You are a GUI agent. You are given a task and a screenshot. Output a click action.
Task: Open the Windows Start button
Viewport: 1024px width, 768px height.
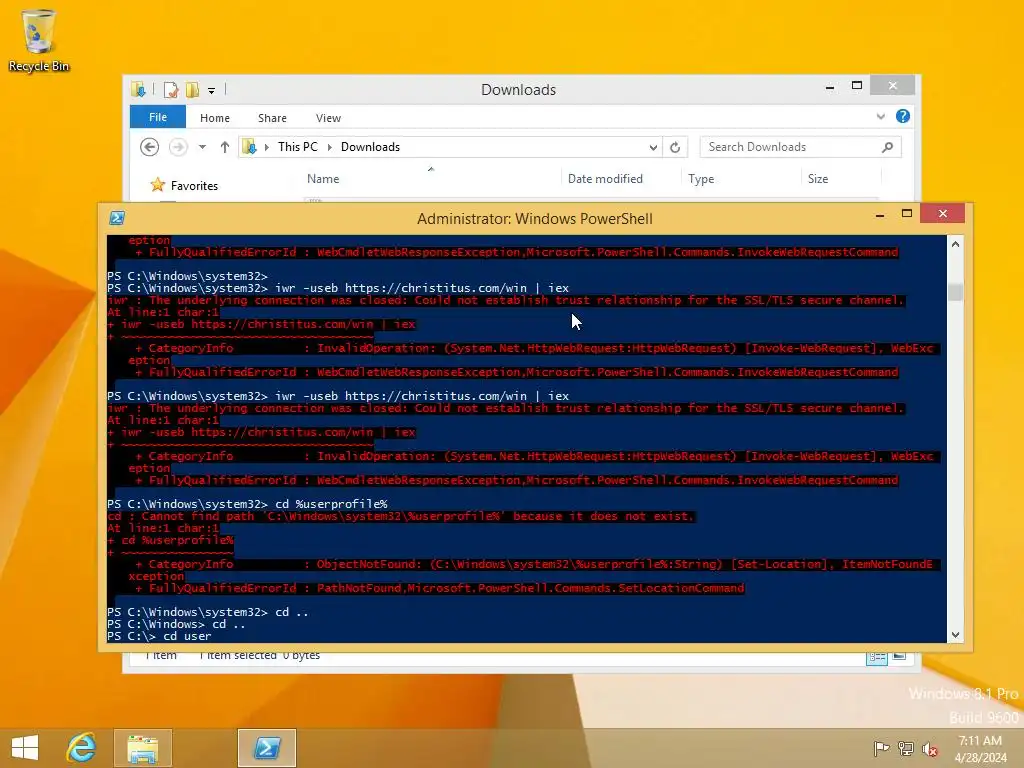point(25,747)
